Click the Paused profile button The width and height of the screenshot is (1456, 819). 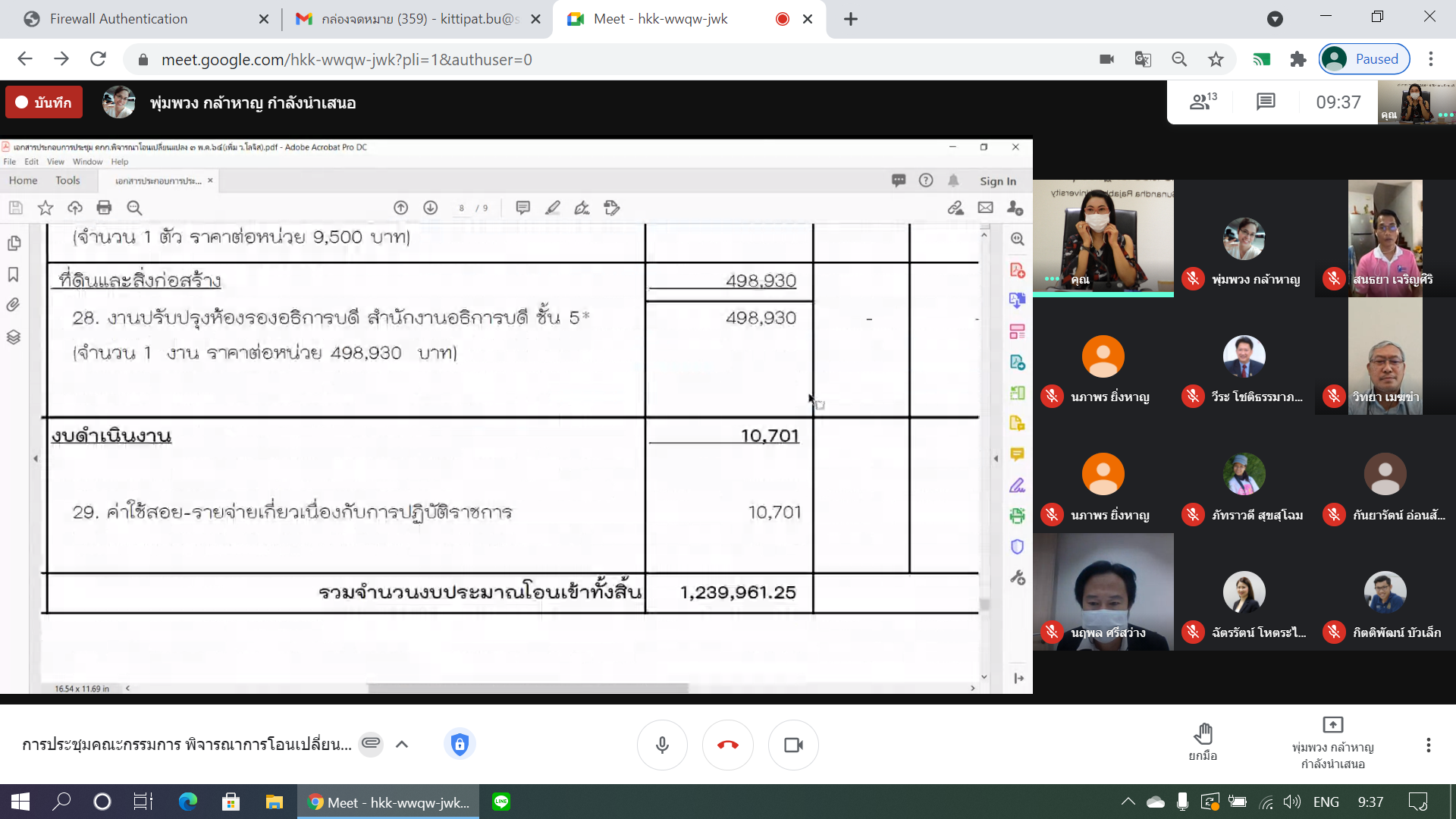point(1364,59)
